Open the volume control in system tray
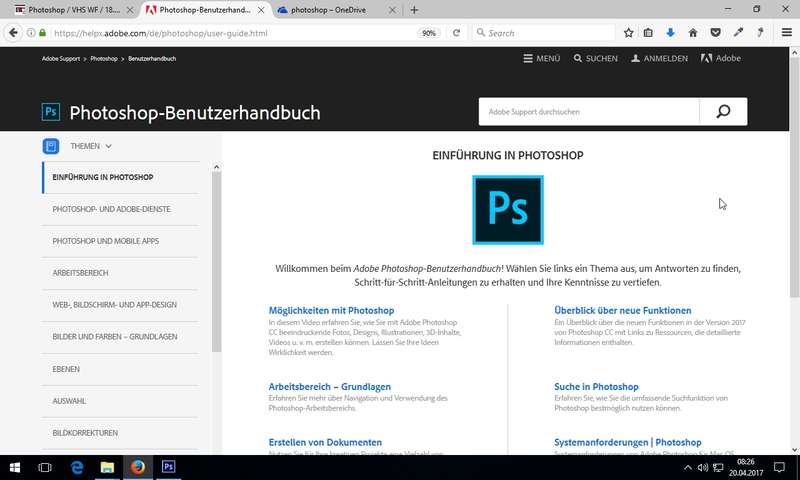 pos(703,467)
